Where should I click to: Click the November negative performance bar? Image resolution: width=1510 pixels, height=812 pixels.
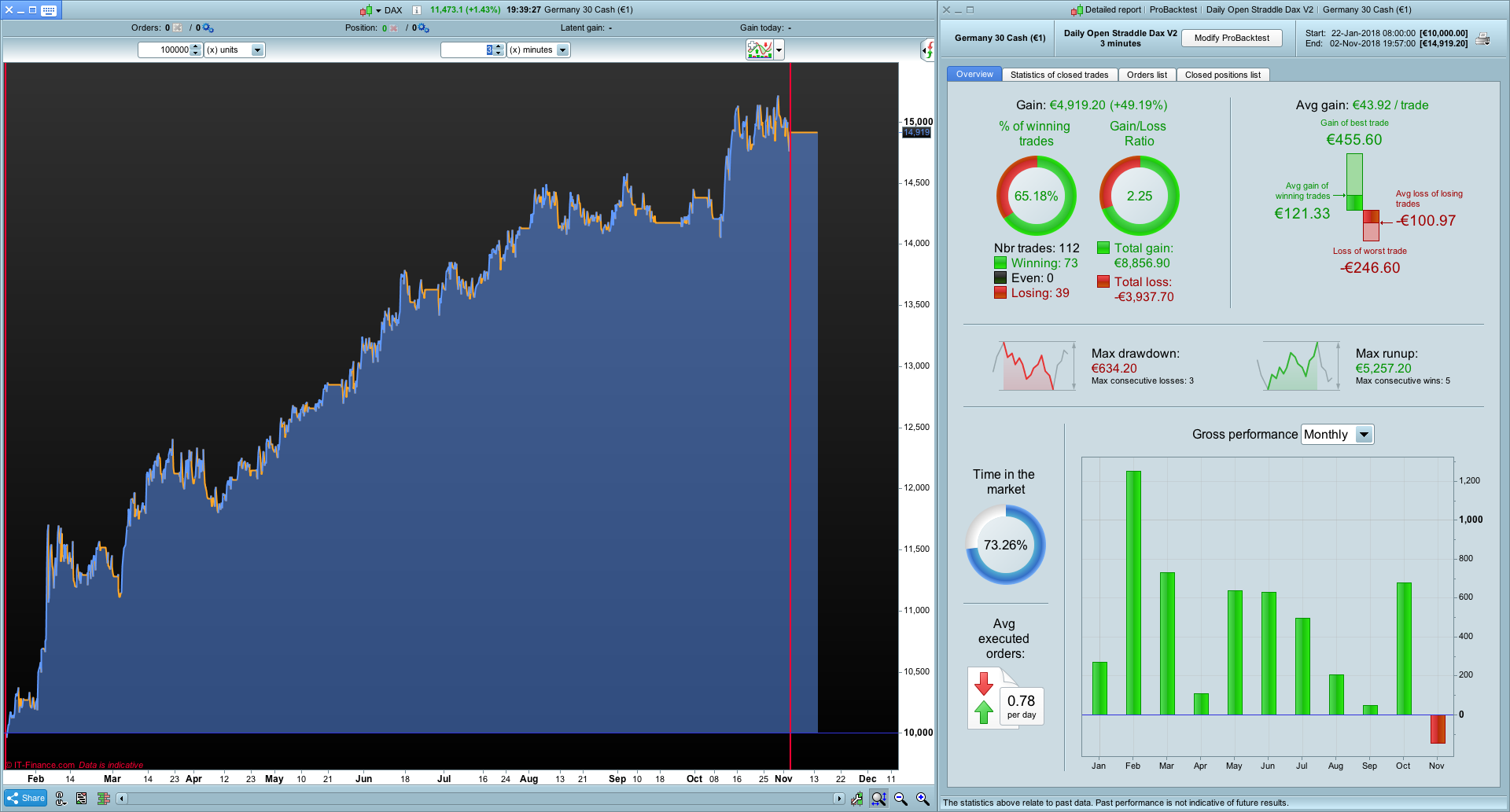point(1438,729)
